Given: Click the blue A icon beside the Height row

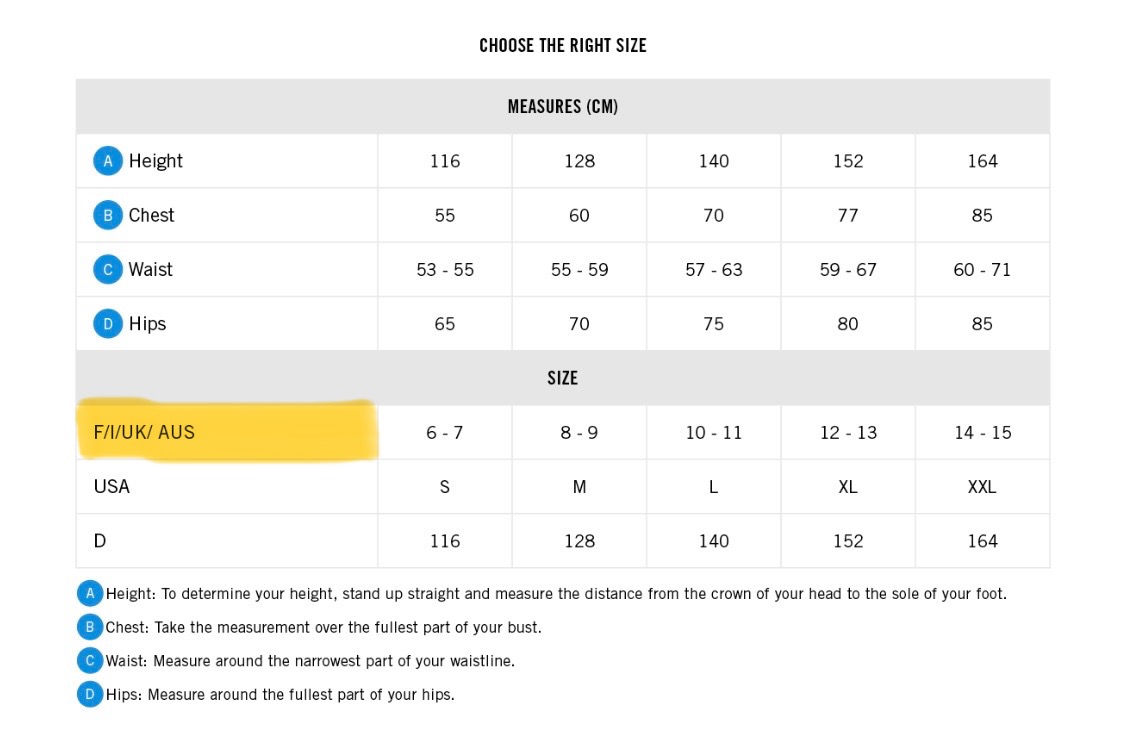Looking at the screenshot, I should pyautogui.click(x=108, y=161).
